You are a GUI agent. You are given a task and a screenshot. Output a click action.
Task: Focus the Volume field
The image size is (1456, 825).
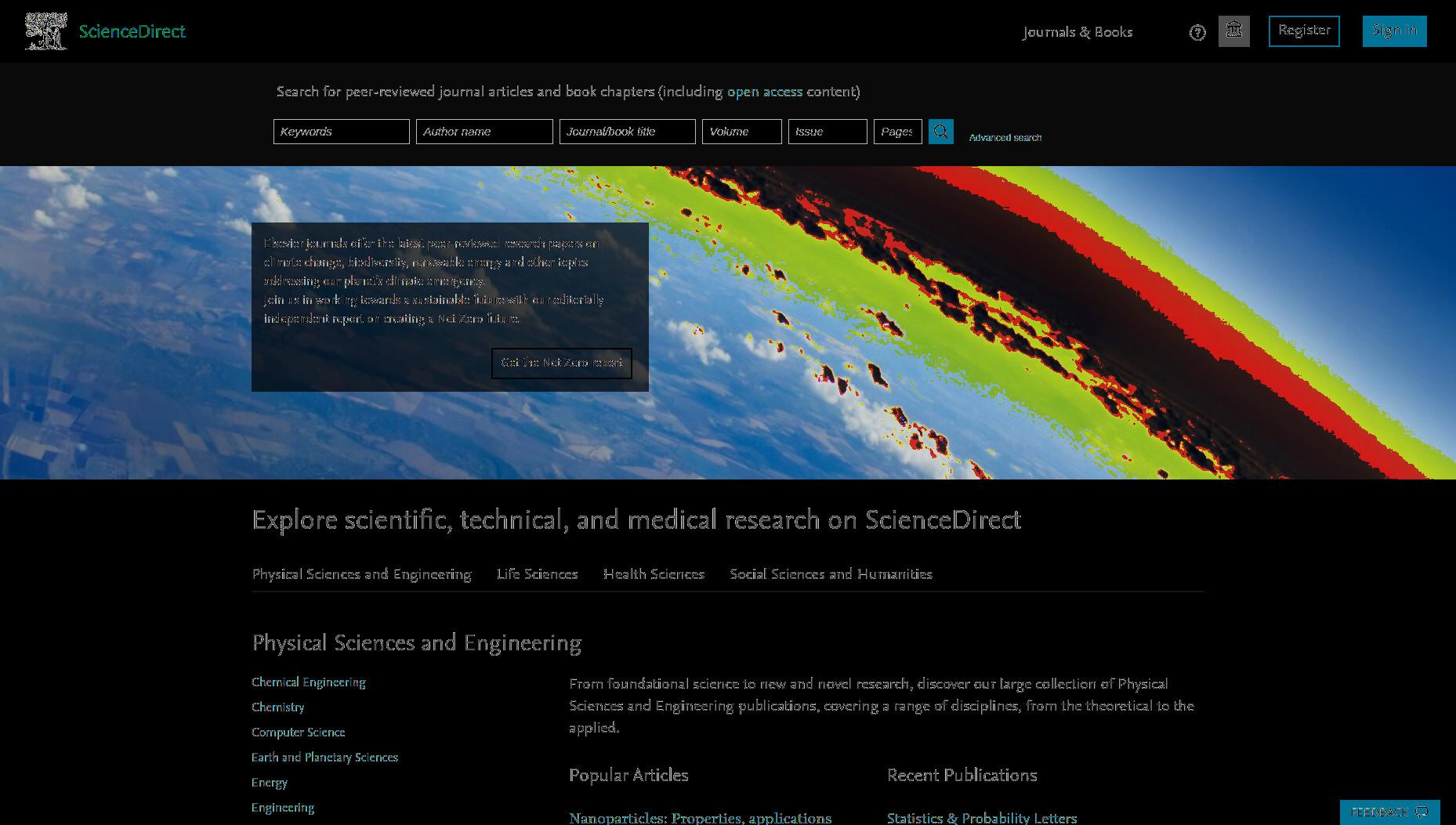(742, 132)
